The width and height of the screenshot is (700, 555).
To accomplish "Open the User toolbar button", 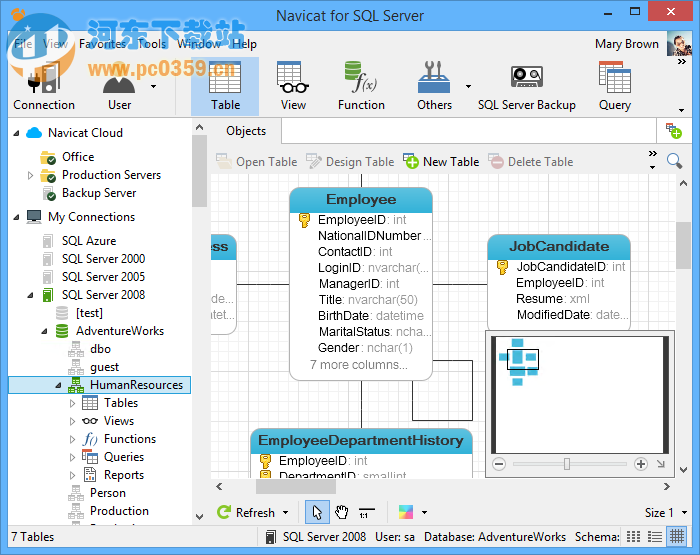I will [119, 87].
